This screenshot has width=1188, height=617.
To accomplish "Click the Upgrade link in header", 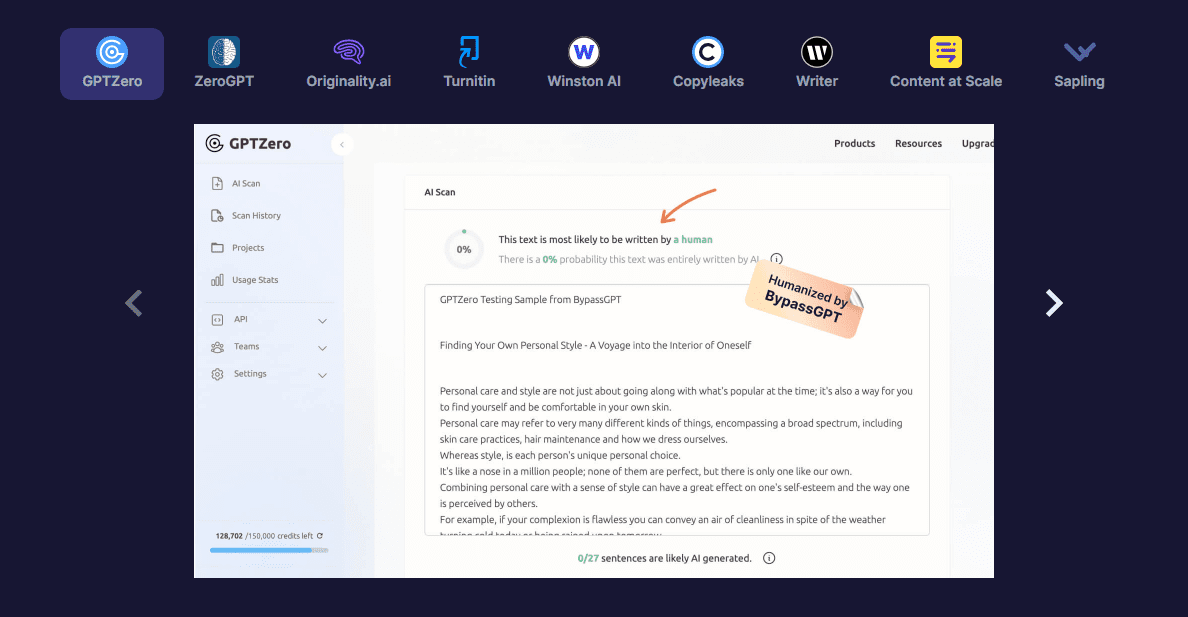I will point(977,143).
